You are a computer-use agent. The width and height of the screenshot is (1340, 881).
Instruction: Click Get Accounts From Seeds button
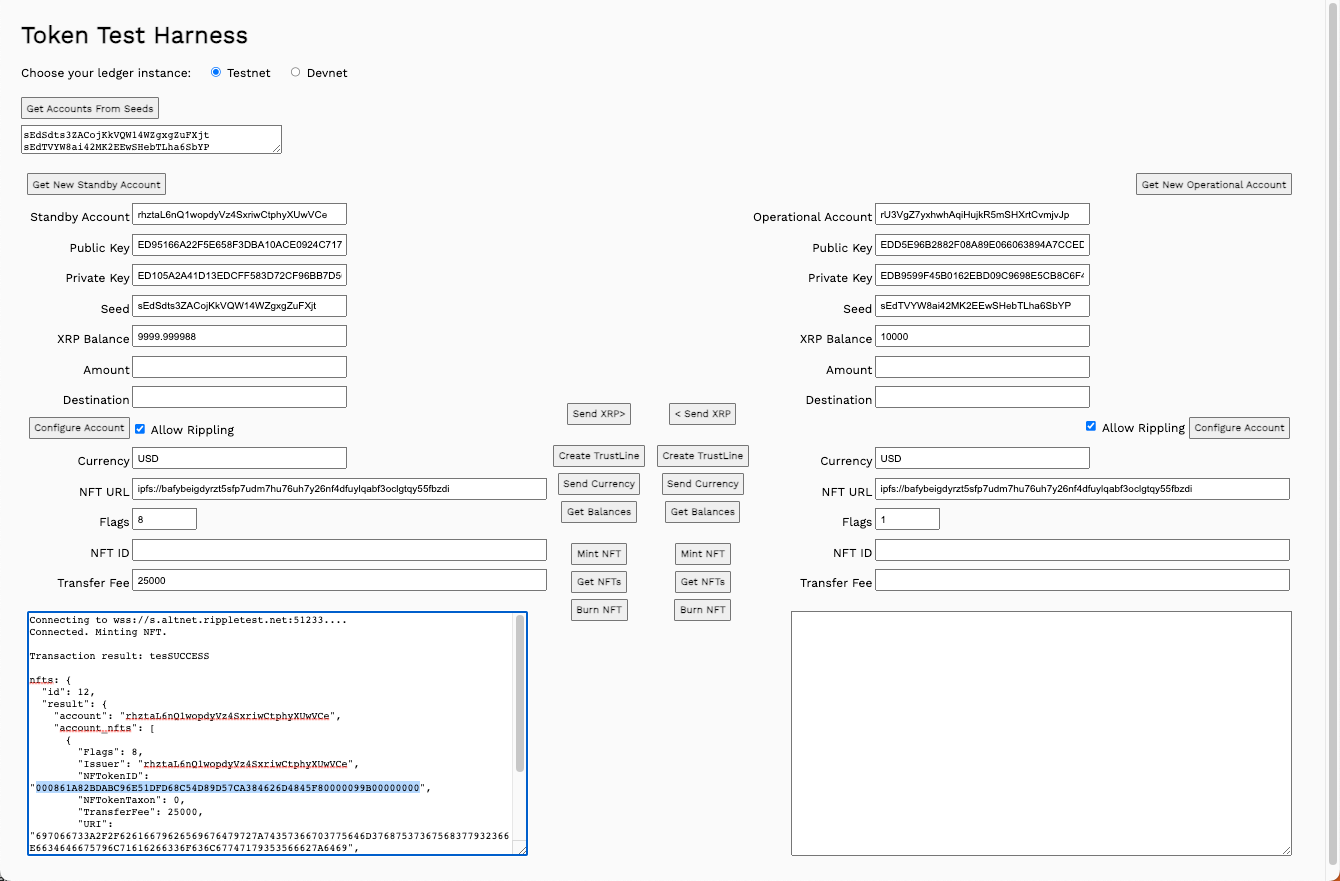90,108
